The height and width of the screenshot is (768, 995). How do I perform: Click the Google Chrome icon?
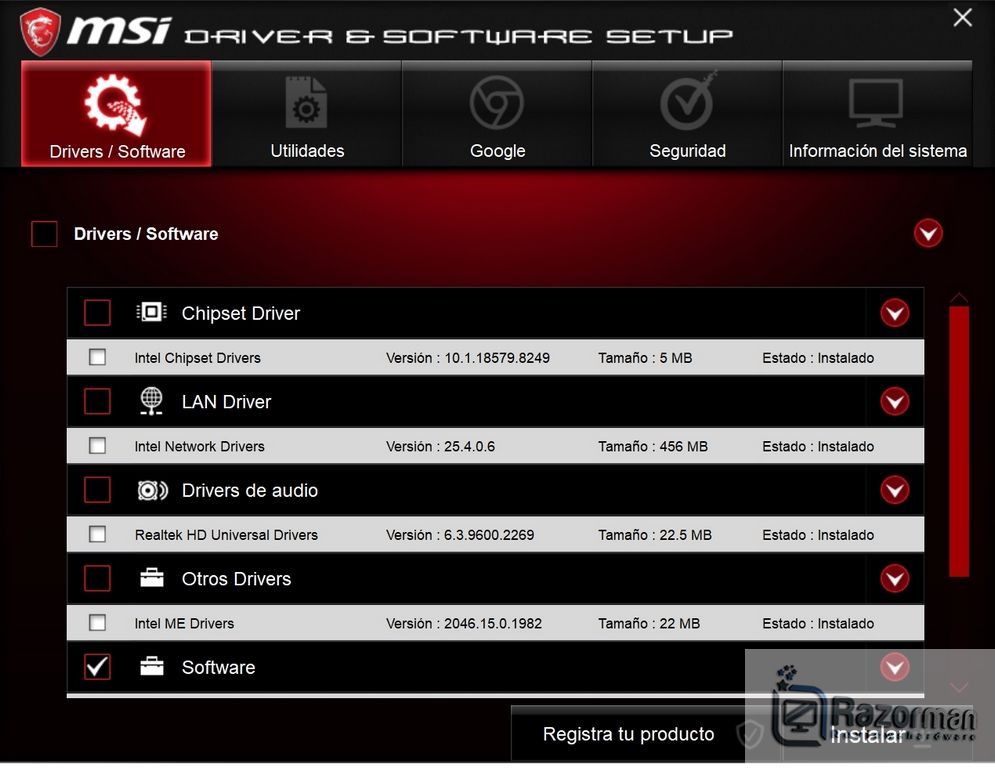(497, 102)
